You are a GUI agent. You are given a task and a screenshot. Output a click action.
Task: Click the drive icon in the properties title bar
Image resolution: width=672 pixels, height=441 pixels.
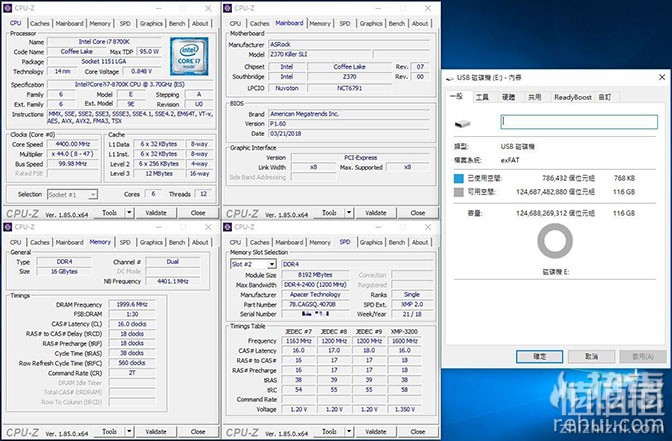450,78
